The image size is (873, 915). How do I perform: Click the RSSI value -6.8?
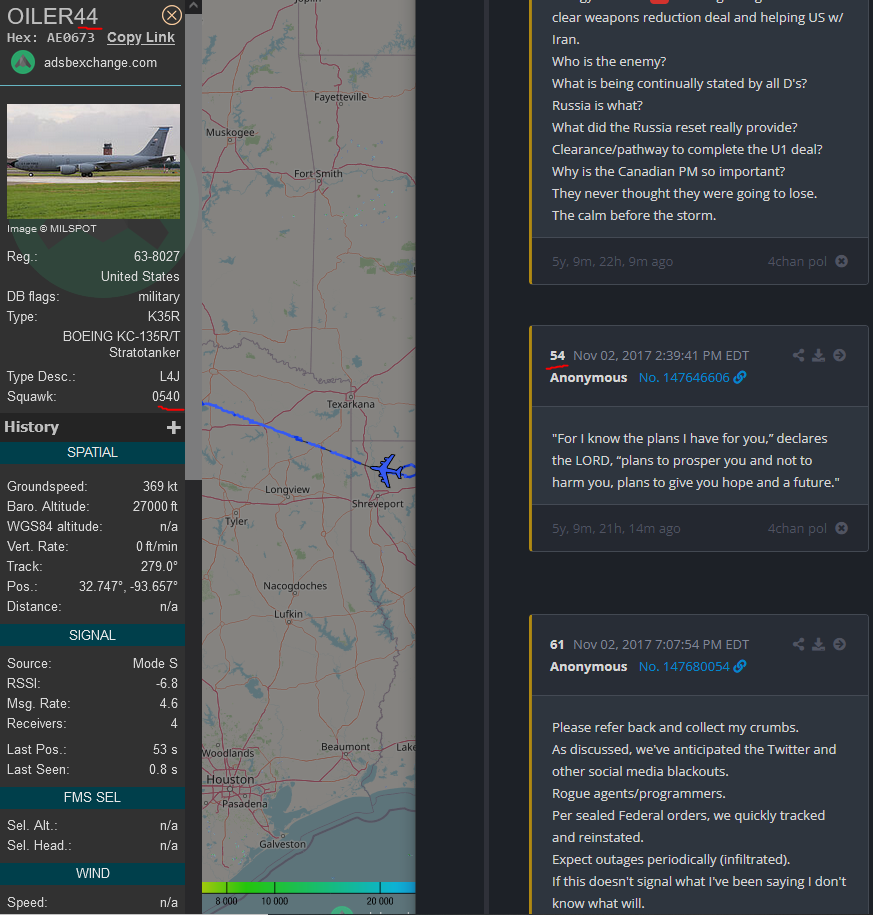[x=167, y=683]
